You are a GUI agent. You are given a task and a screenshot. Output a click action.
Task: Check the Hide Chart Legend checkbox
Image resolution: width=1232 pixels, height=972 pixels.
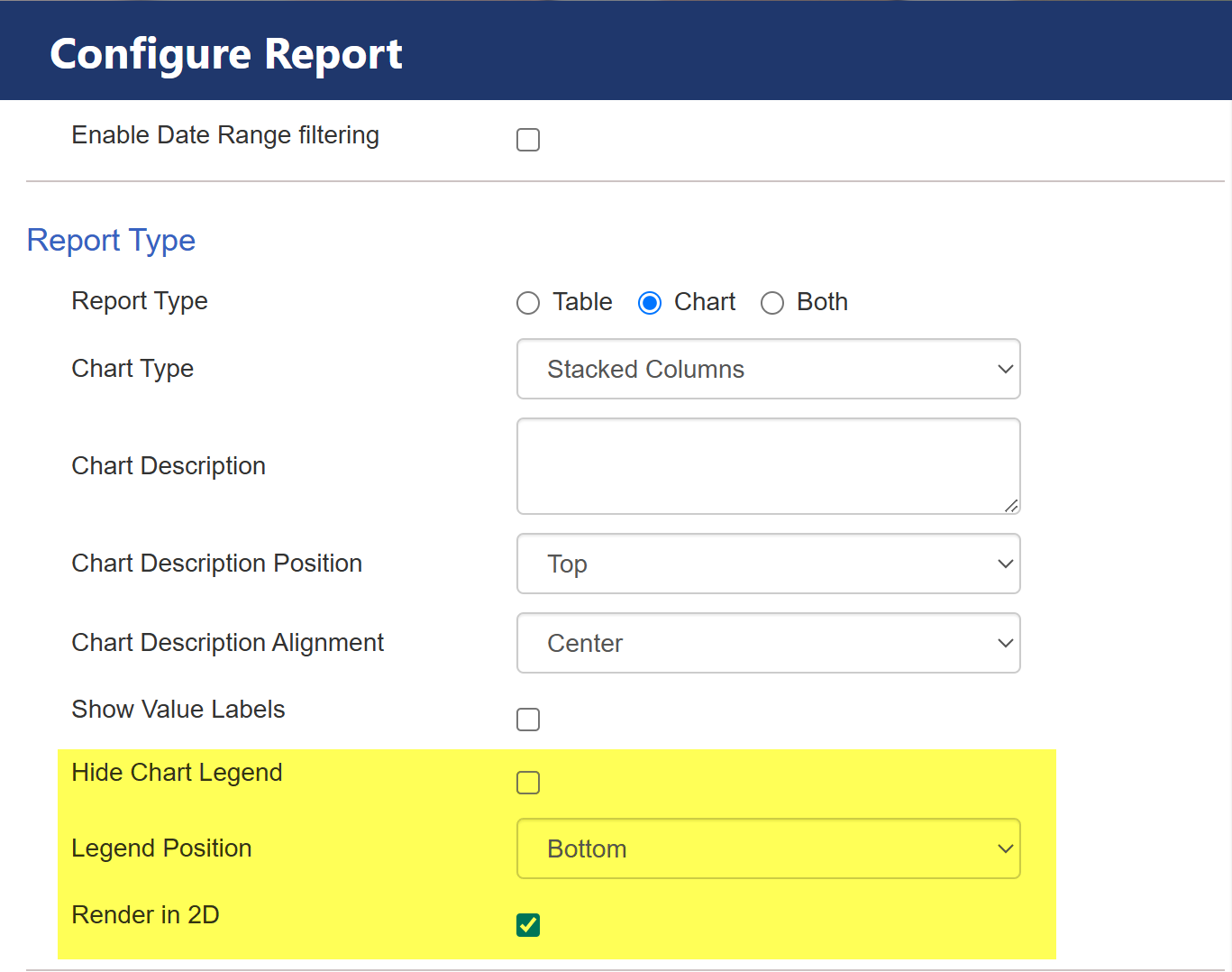[528, 783]
